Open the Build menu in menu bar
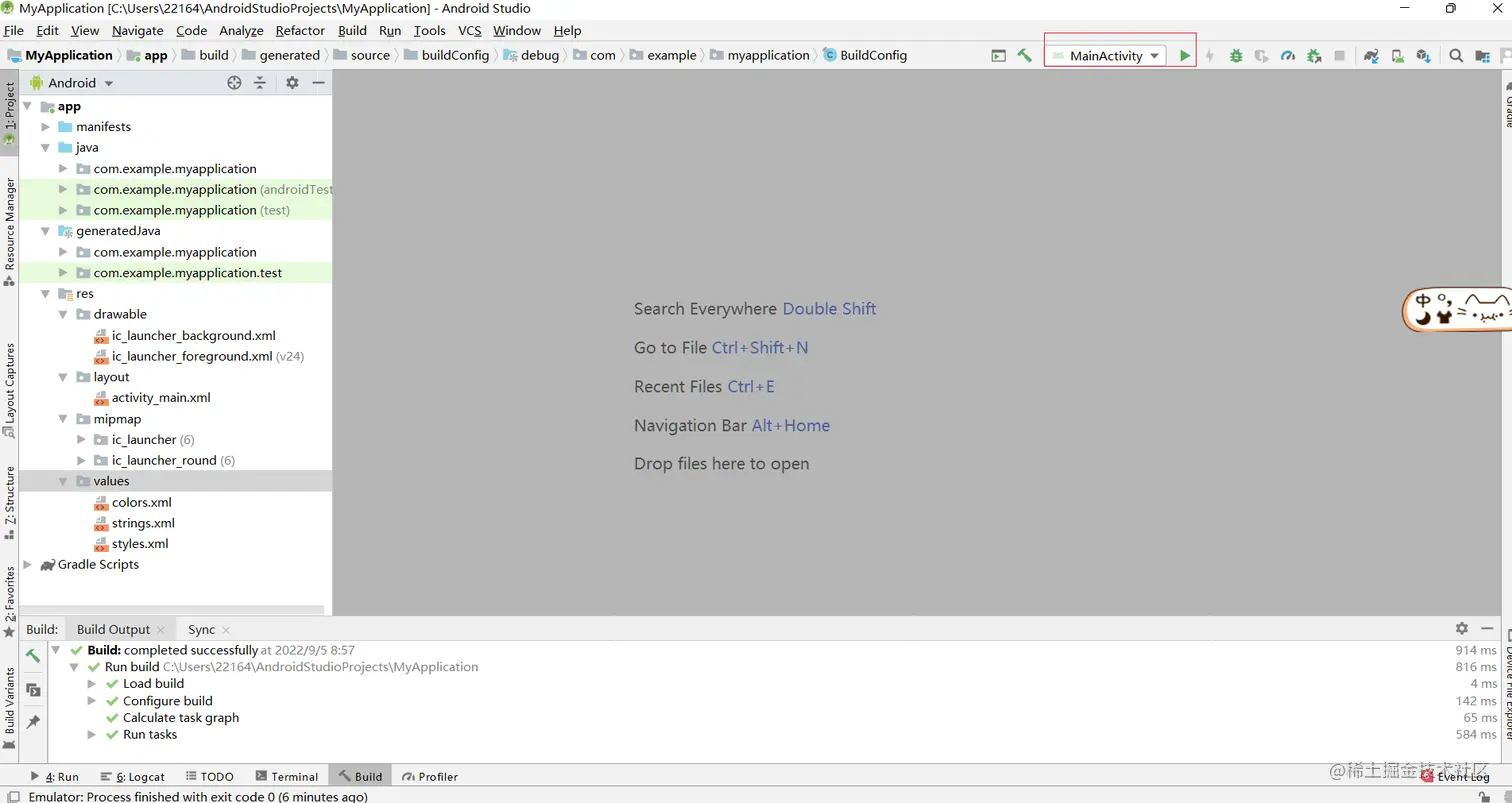This screenshot has width=1512, height=803. coord(352,31)
